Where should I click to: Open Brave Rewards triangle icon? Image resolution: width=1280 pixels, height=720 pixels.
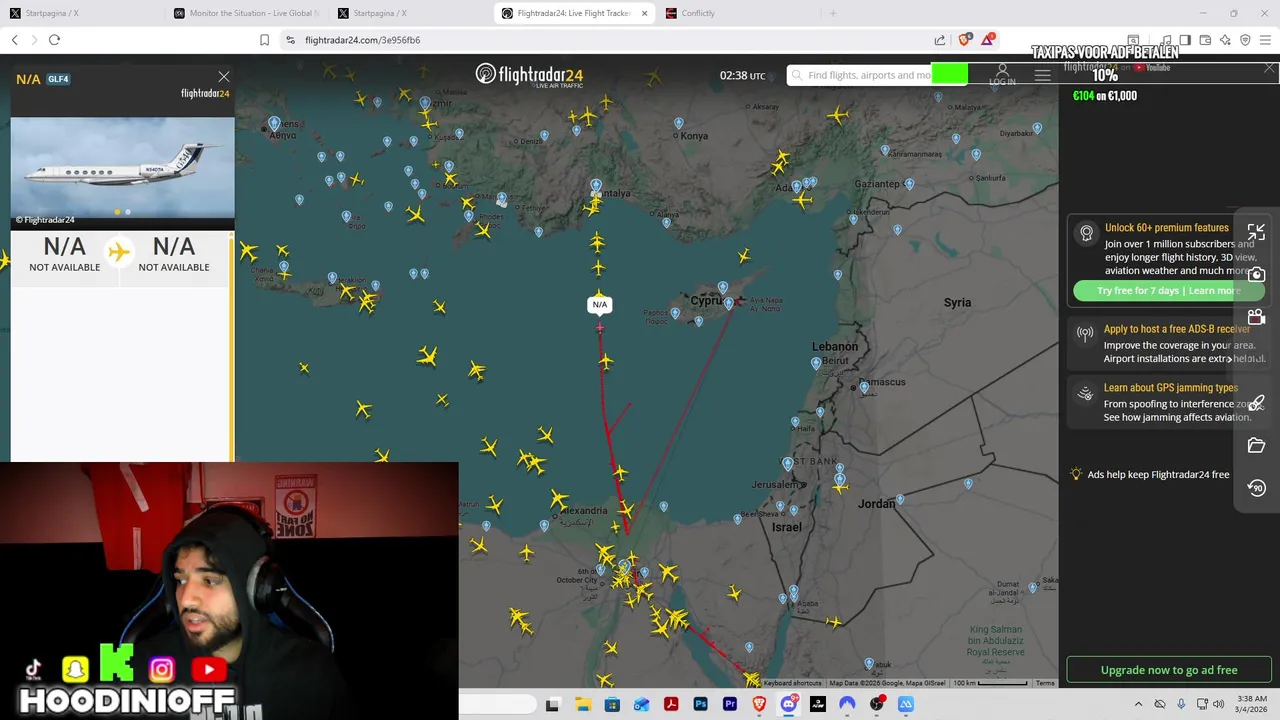[988, 40]
